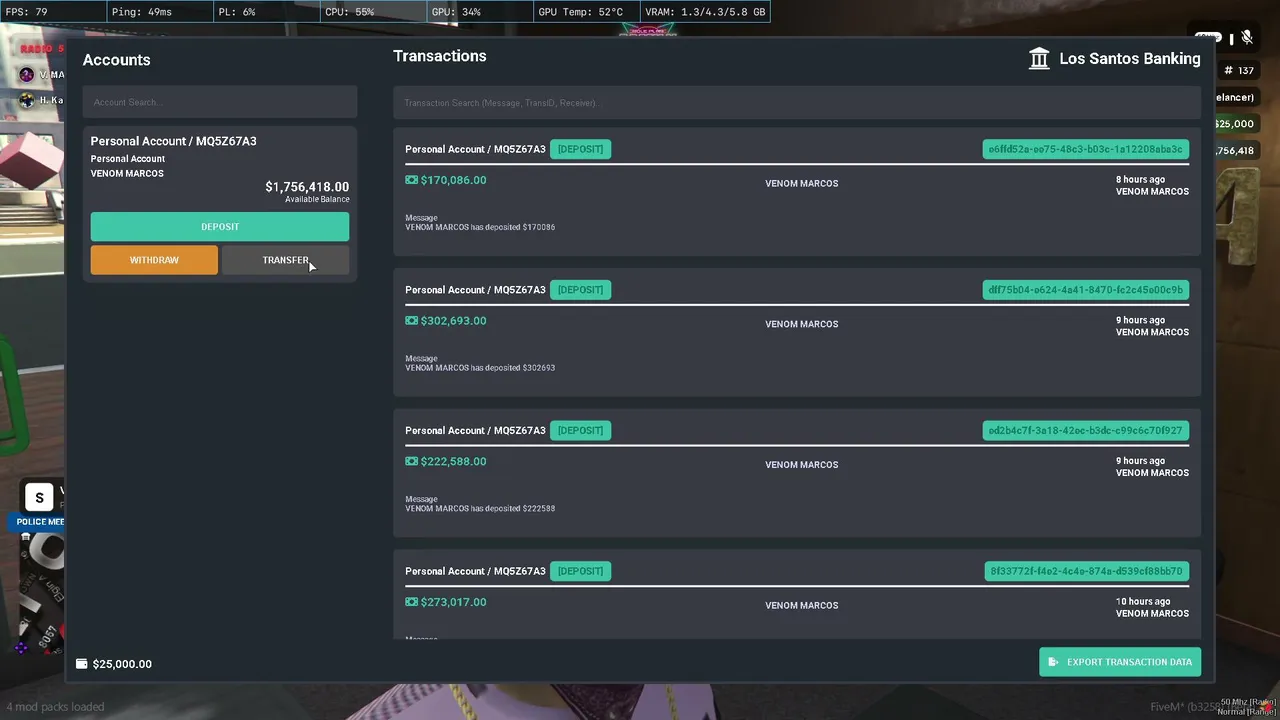Click the "Los Santos Banking" title text

point(1130,59)
